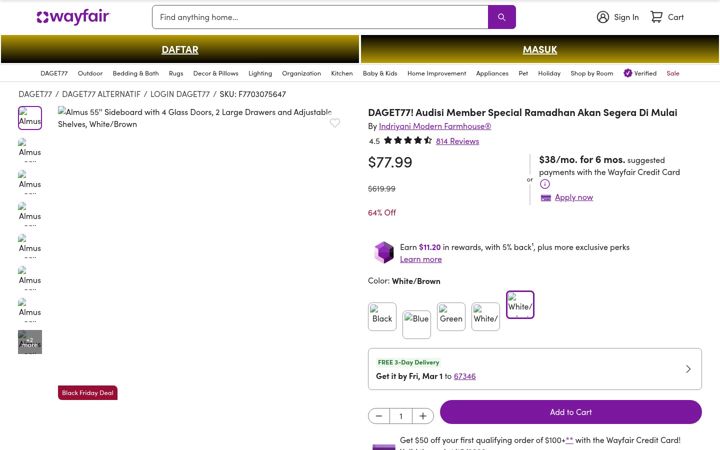The image size is (720, 450).
Task: Open the Baby & Kids menu category
Action: [x=380, y=73]
